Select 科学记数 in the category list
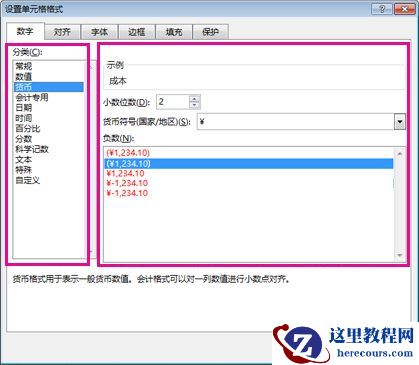419x365 pixels. click(49, 149)
